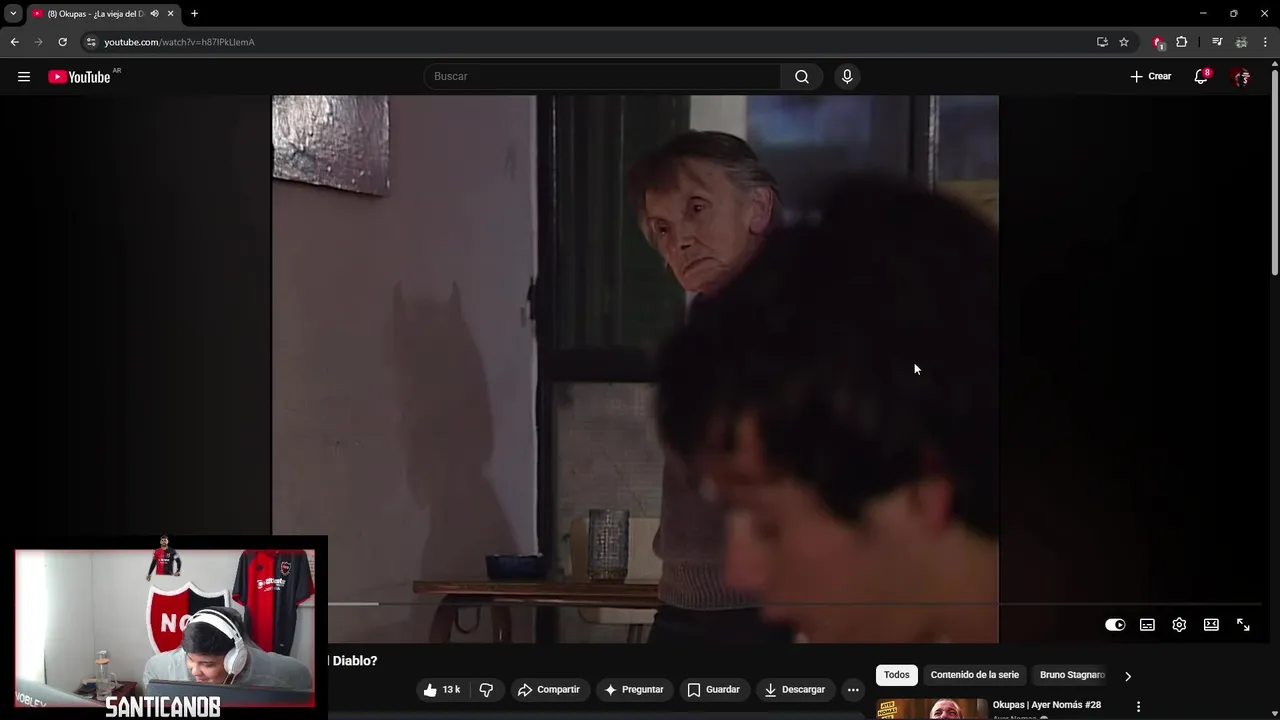Open a new tab
This screenshot has width=1280, height=720.
tap(194, 14)
